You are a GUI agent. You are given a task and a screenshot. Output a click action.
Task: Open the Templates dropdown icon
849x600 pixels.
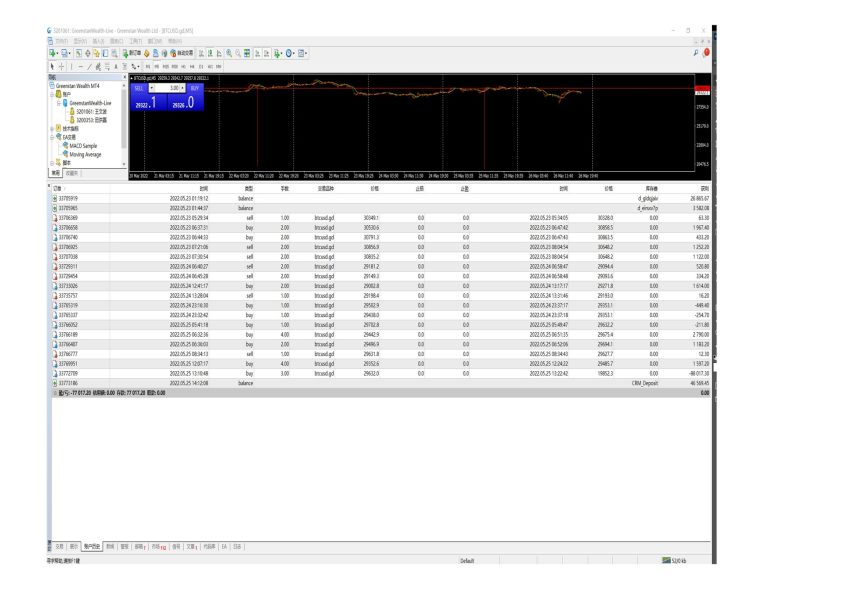pos(303,53)
